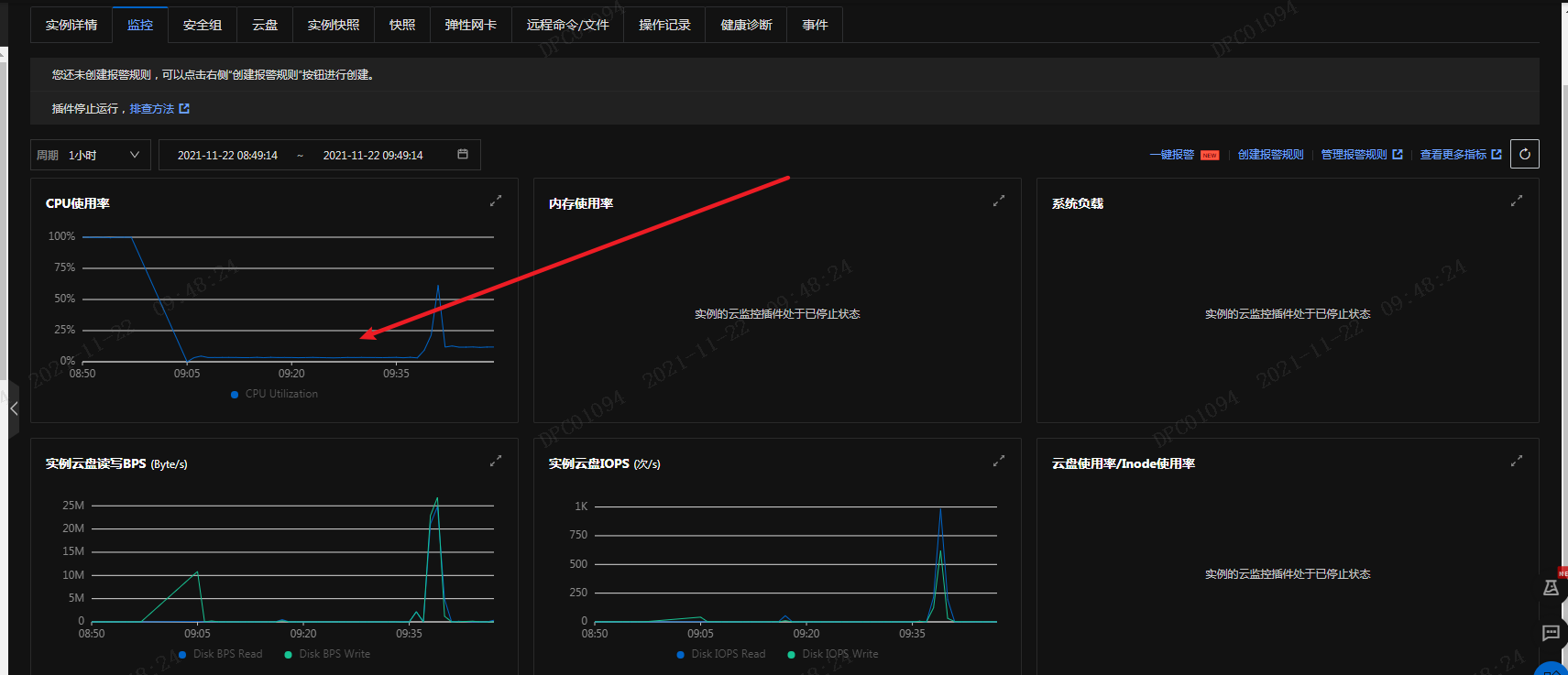Open the 管理报警规则 link
The image size is (1568, 675).
[x=1354, y=155]
